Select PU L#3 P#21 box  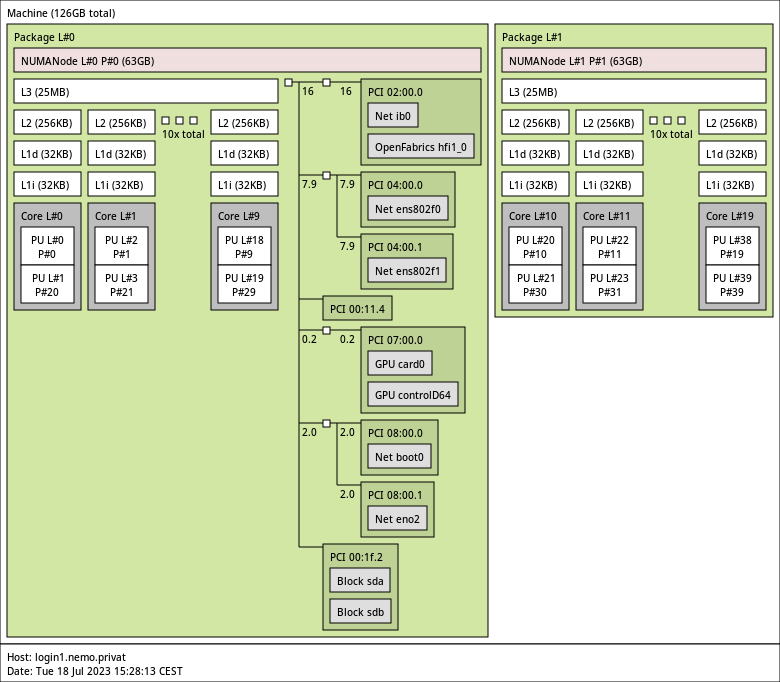click(121, 285)
